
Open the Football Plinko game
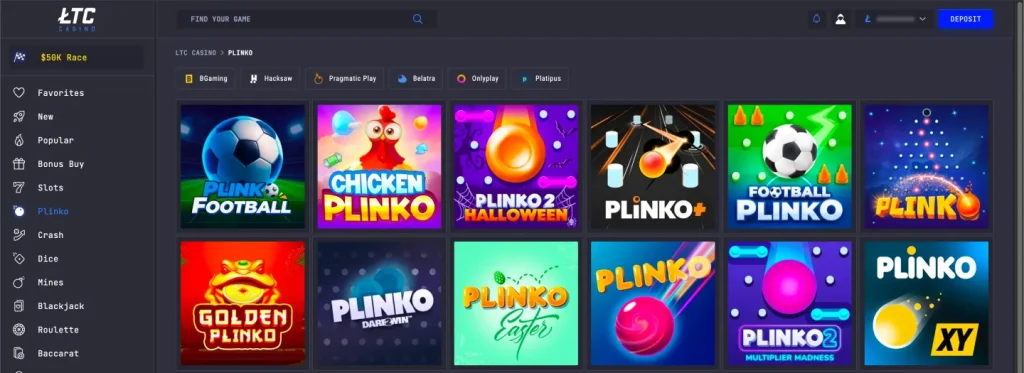790,166
